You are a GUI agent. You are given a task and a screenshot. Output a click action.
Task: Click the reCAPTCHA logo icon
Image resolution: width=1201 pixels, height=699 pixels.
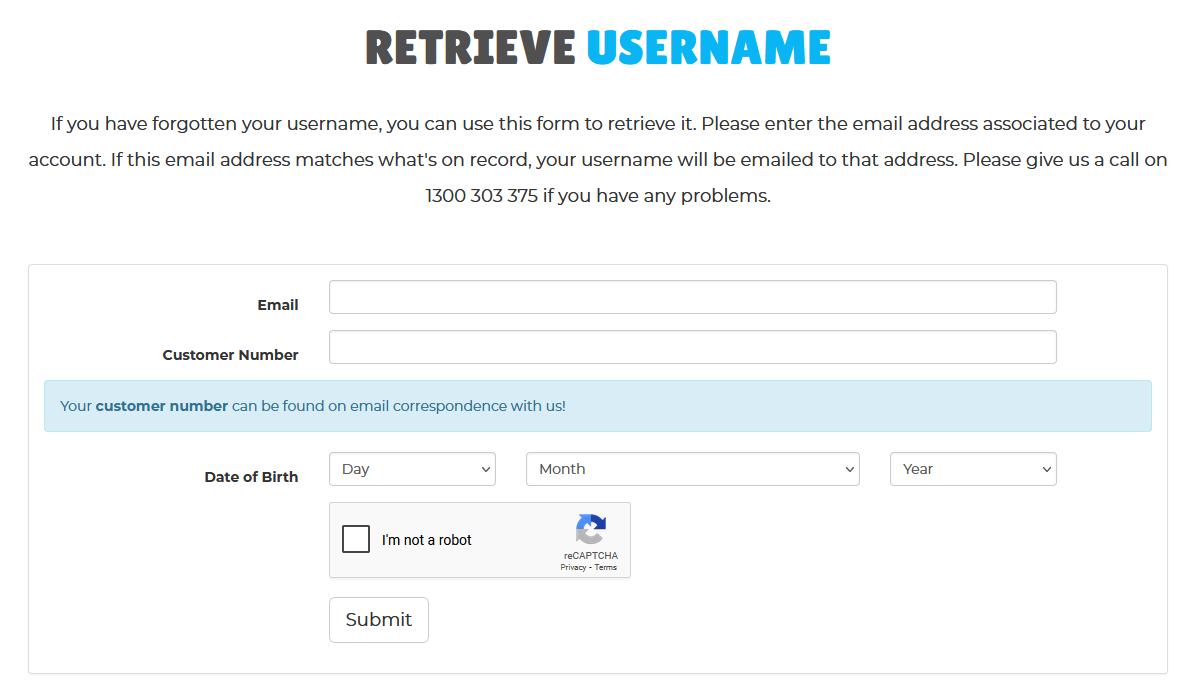(x=591, y=530)
